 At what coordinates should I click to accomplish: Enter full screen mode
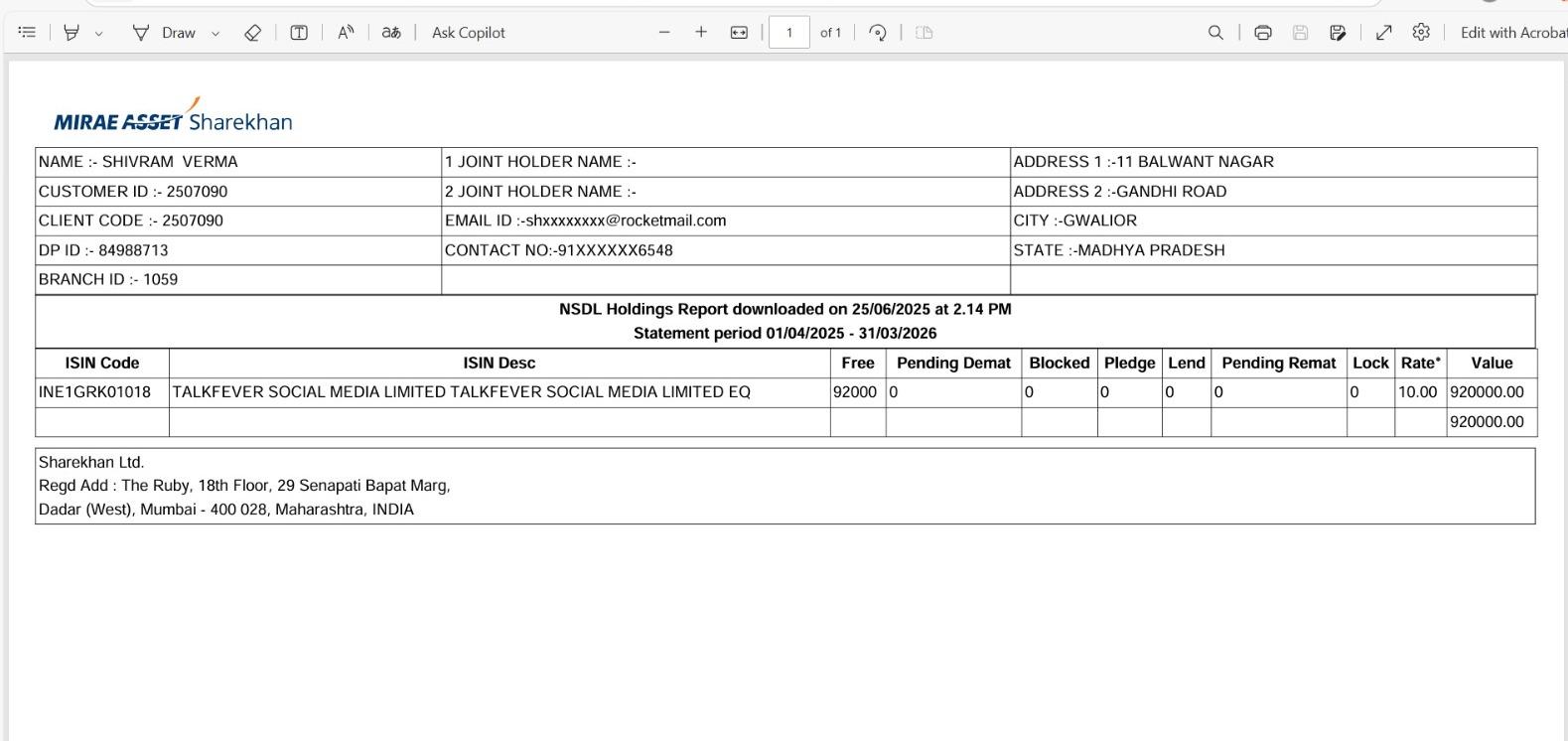pos(1383,33)
